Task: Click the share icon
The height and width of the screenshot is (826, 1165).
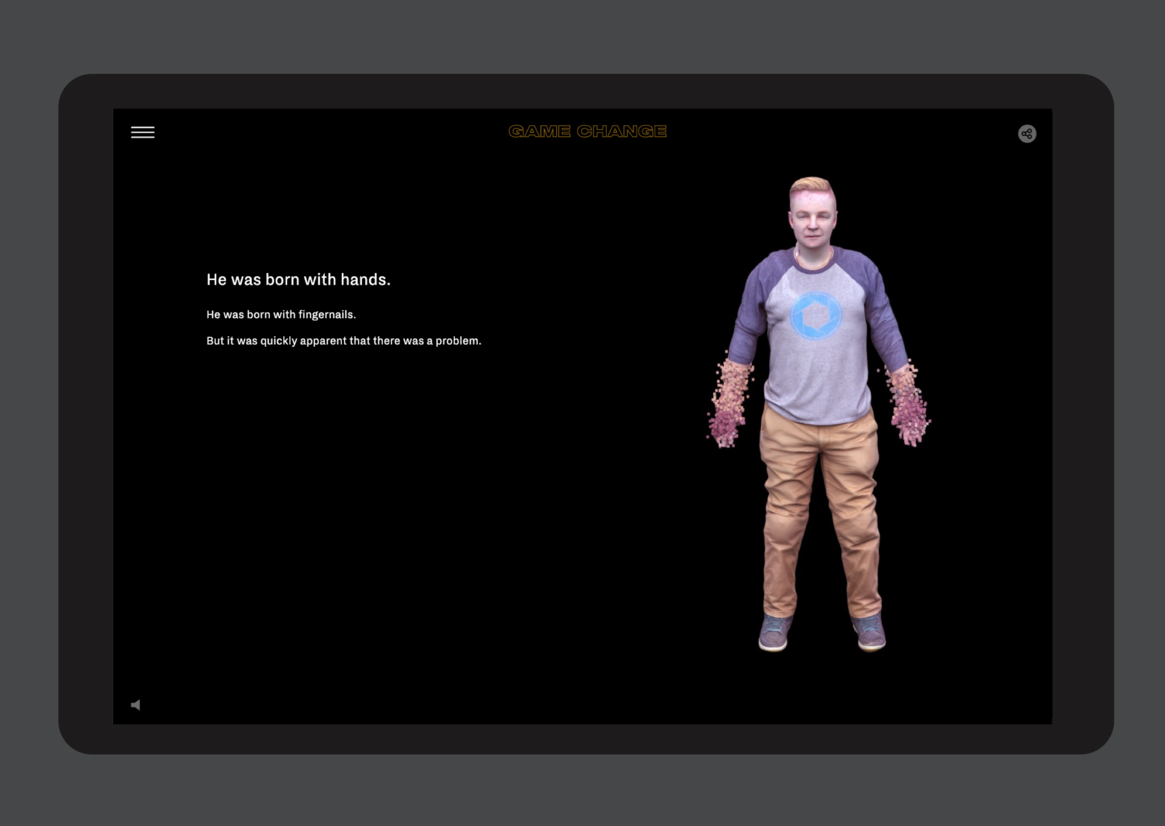Action: 1026,134
